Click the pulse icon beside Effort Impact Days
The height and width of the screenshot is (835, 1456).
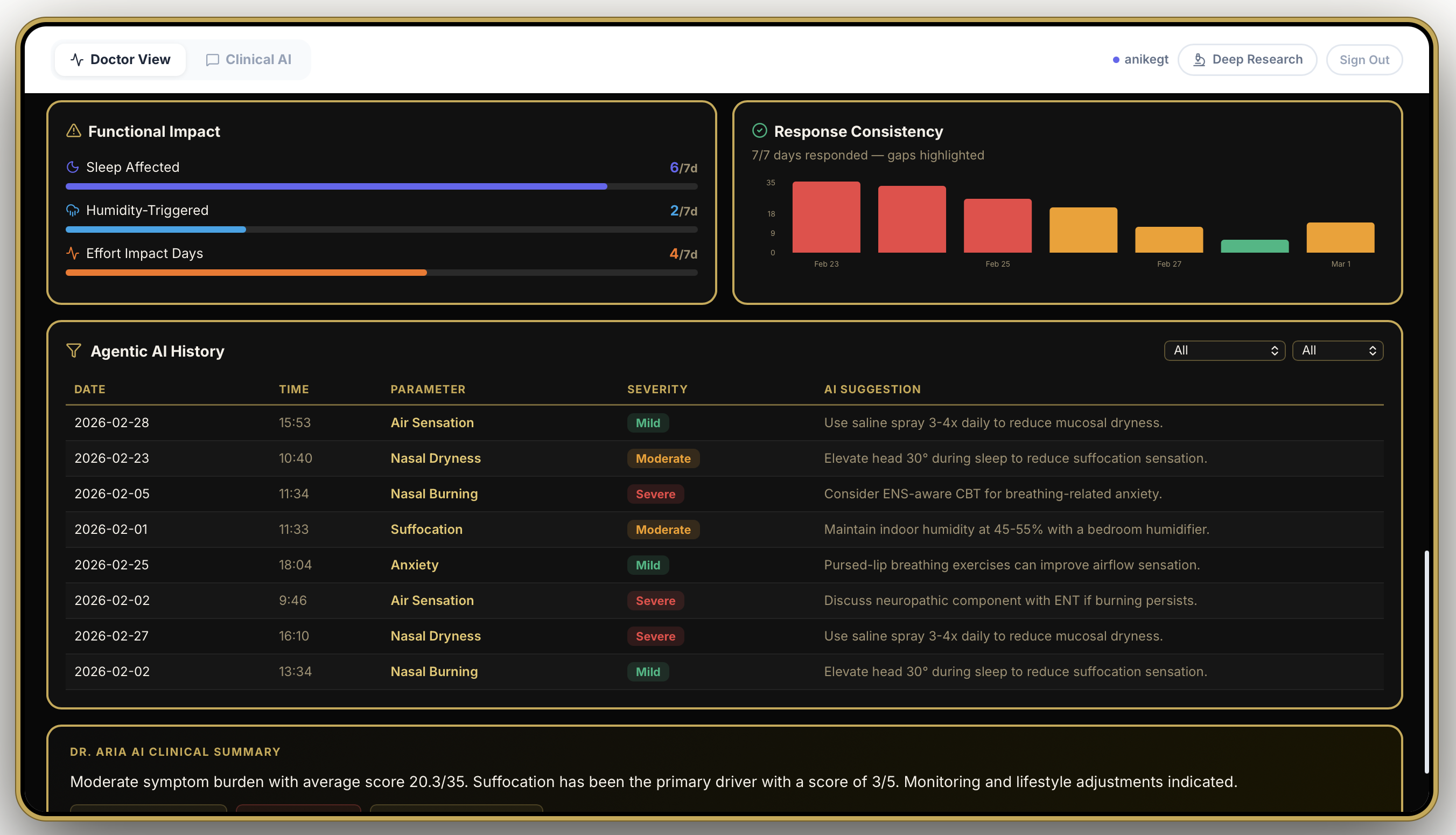pos(73,253)
